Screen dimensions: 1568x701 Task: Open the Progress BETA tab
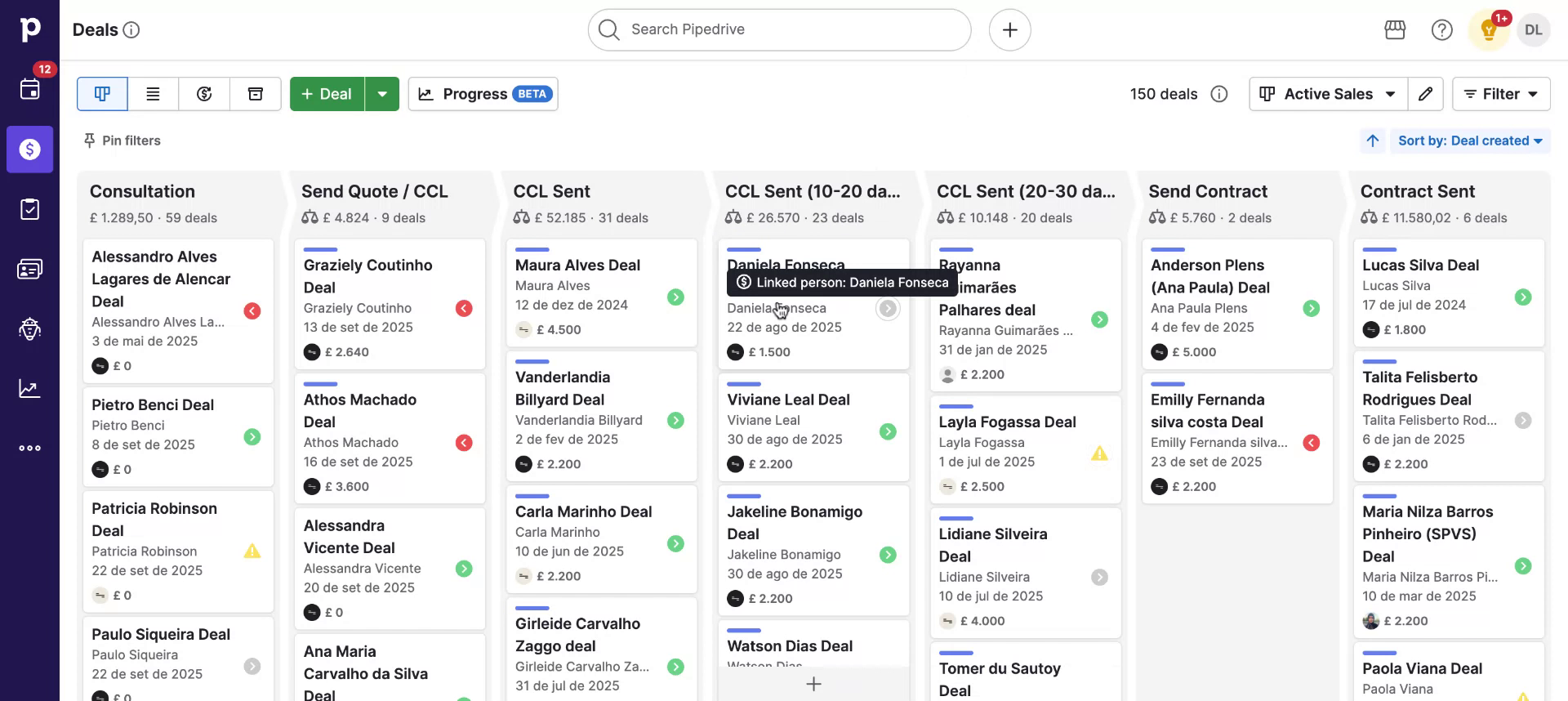tap(483, 94)
